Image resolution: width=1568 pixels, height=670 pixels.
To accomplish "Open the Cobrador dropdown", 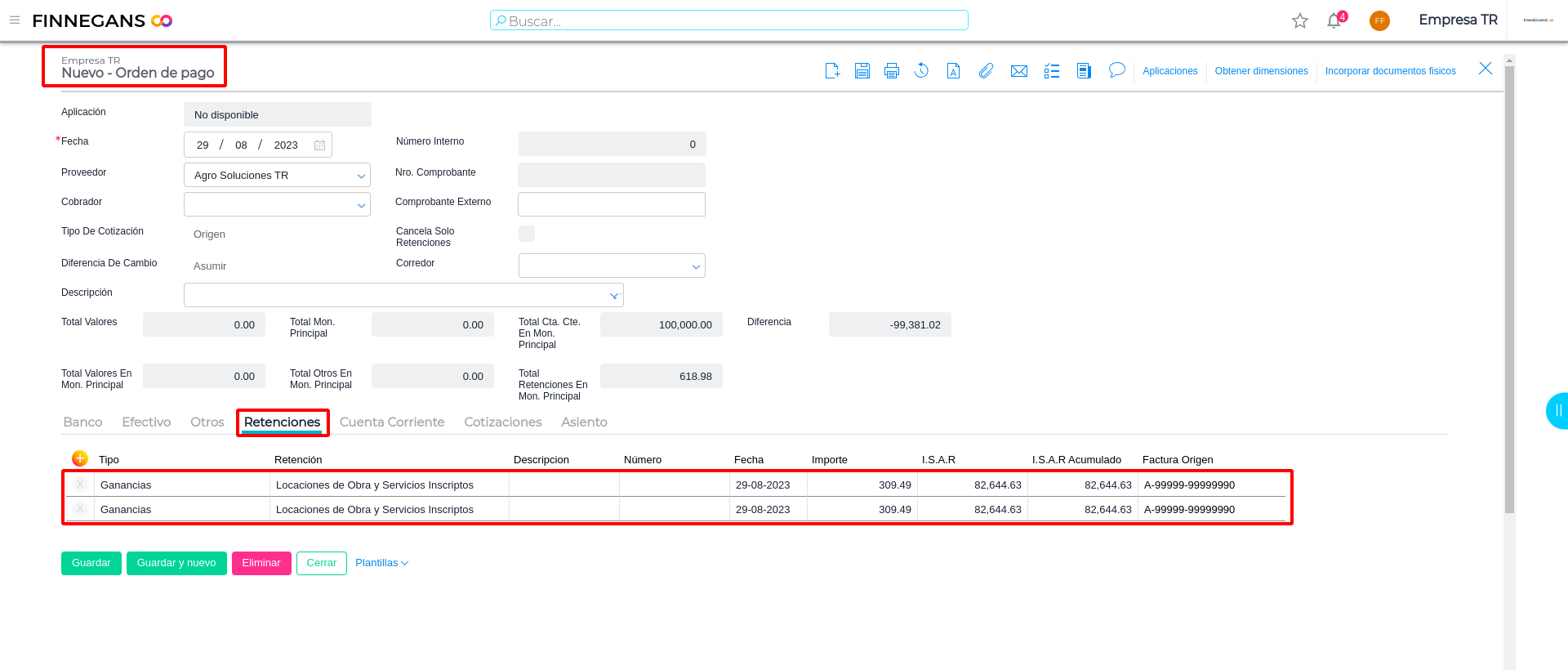I will (360, 205).
